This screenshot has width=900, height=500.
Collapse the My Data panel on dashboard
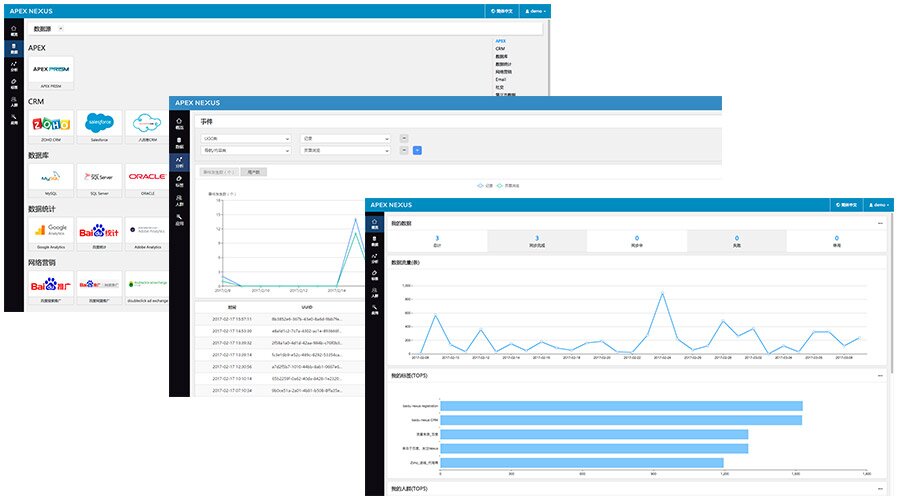880,223
